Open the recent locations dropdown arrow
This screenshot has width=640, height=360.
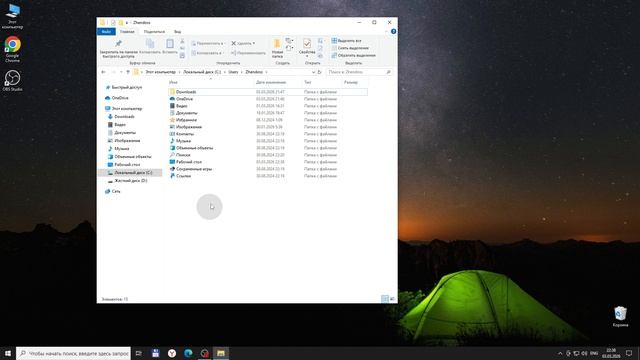[121, 72]
